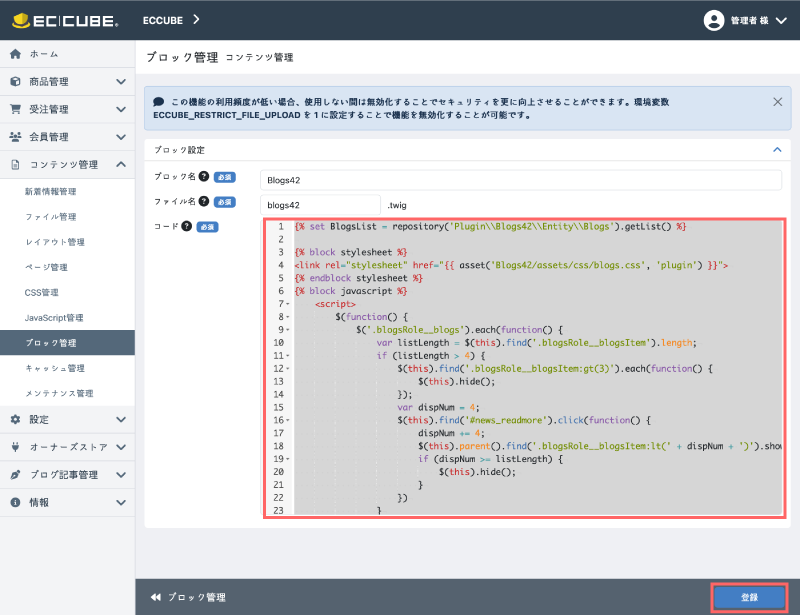Viewport: 800px width, 615px height.
Task: Click the product management cube icon
Action: click(x=16, y=82)
